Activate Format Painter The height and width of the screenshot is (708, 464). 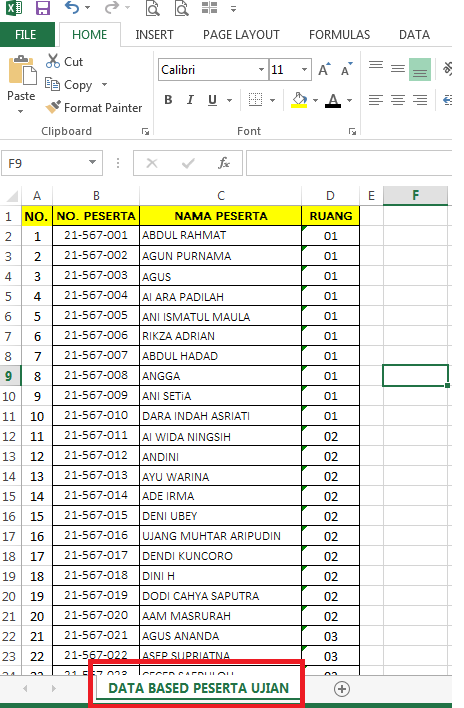[94, 107]
